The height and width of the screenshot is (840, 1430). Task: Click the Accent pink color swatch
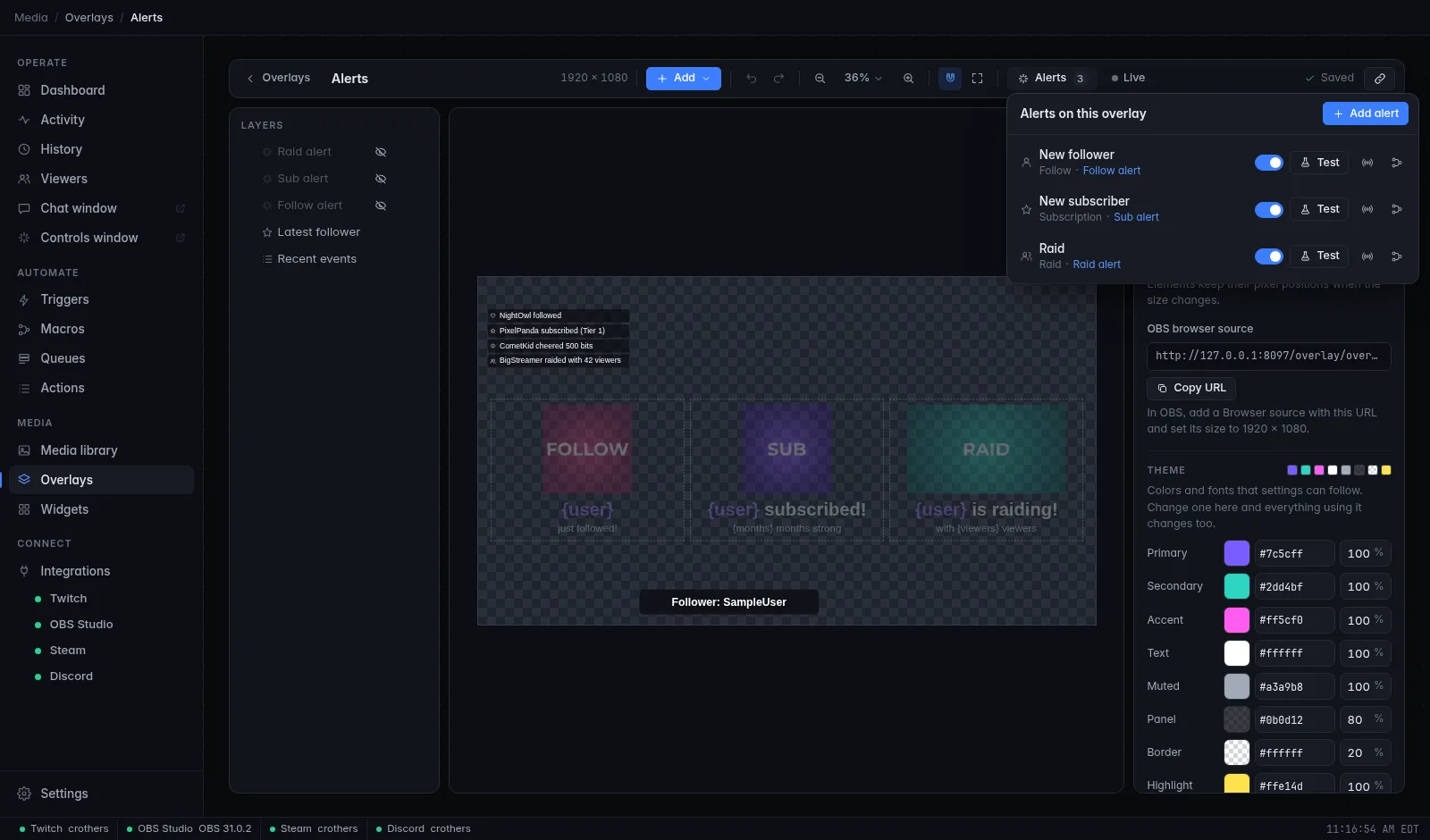pyautogui.click(x=1237, y=619)
